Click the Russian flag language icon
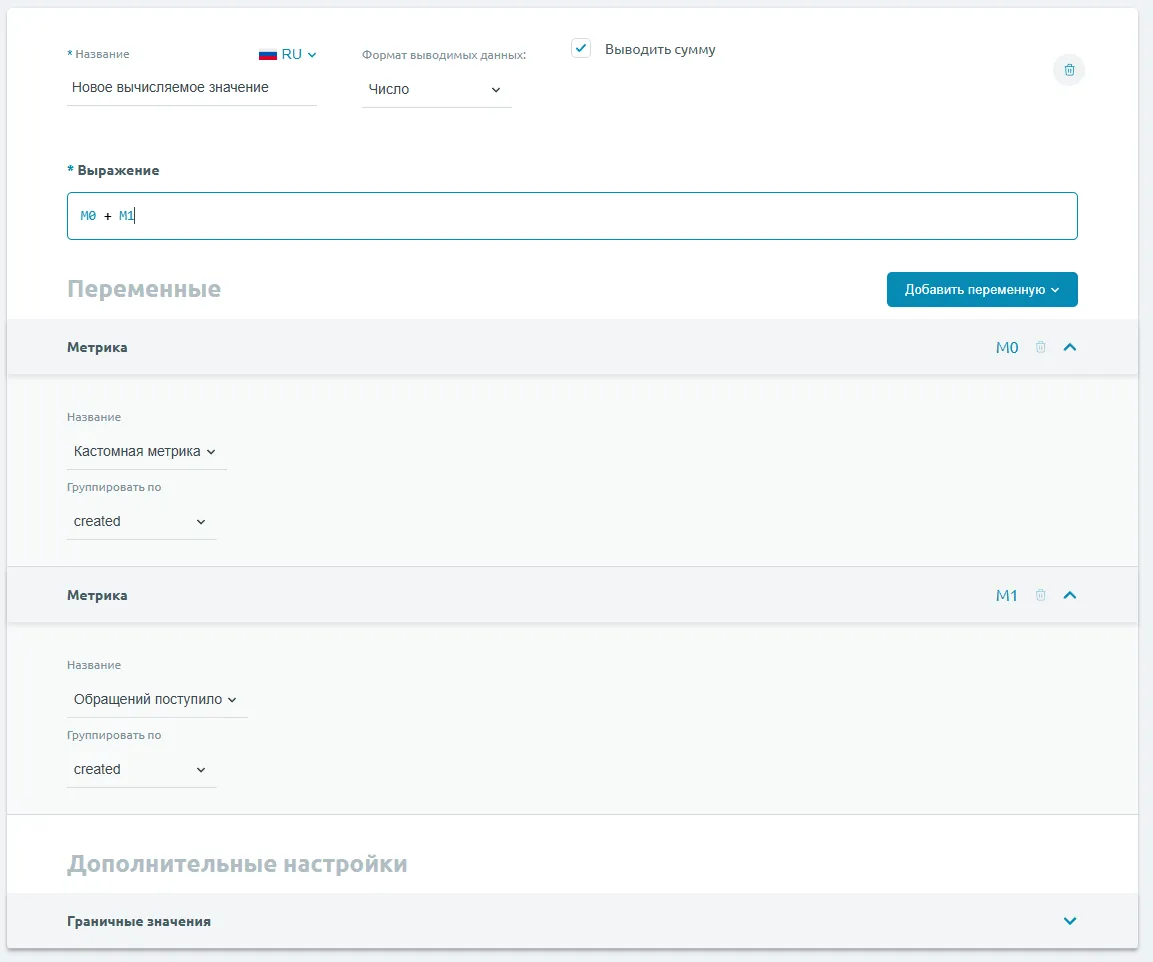Viewport: 1153px width, 962px height. [x=267, y=55]
